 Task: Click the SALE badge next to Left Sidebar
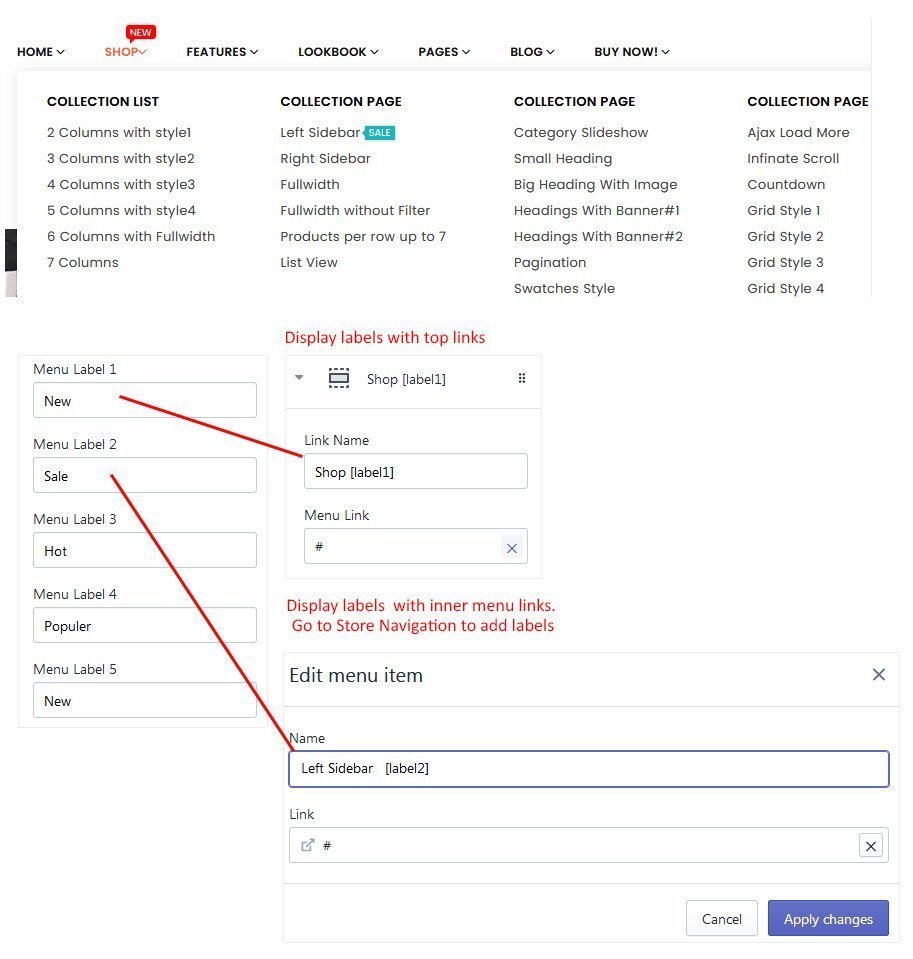379,132
